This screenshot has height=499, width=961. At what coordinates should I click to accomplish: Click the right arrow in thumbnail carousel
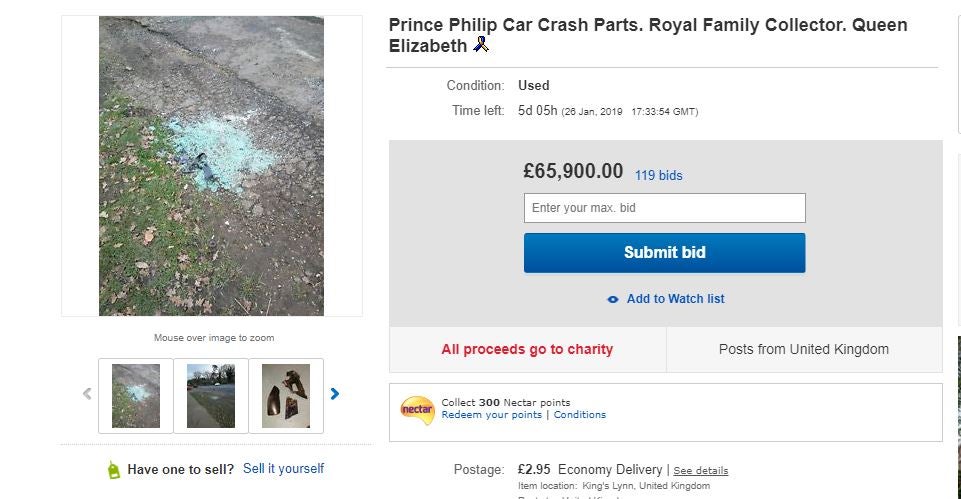click(335, 394)
